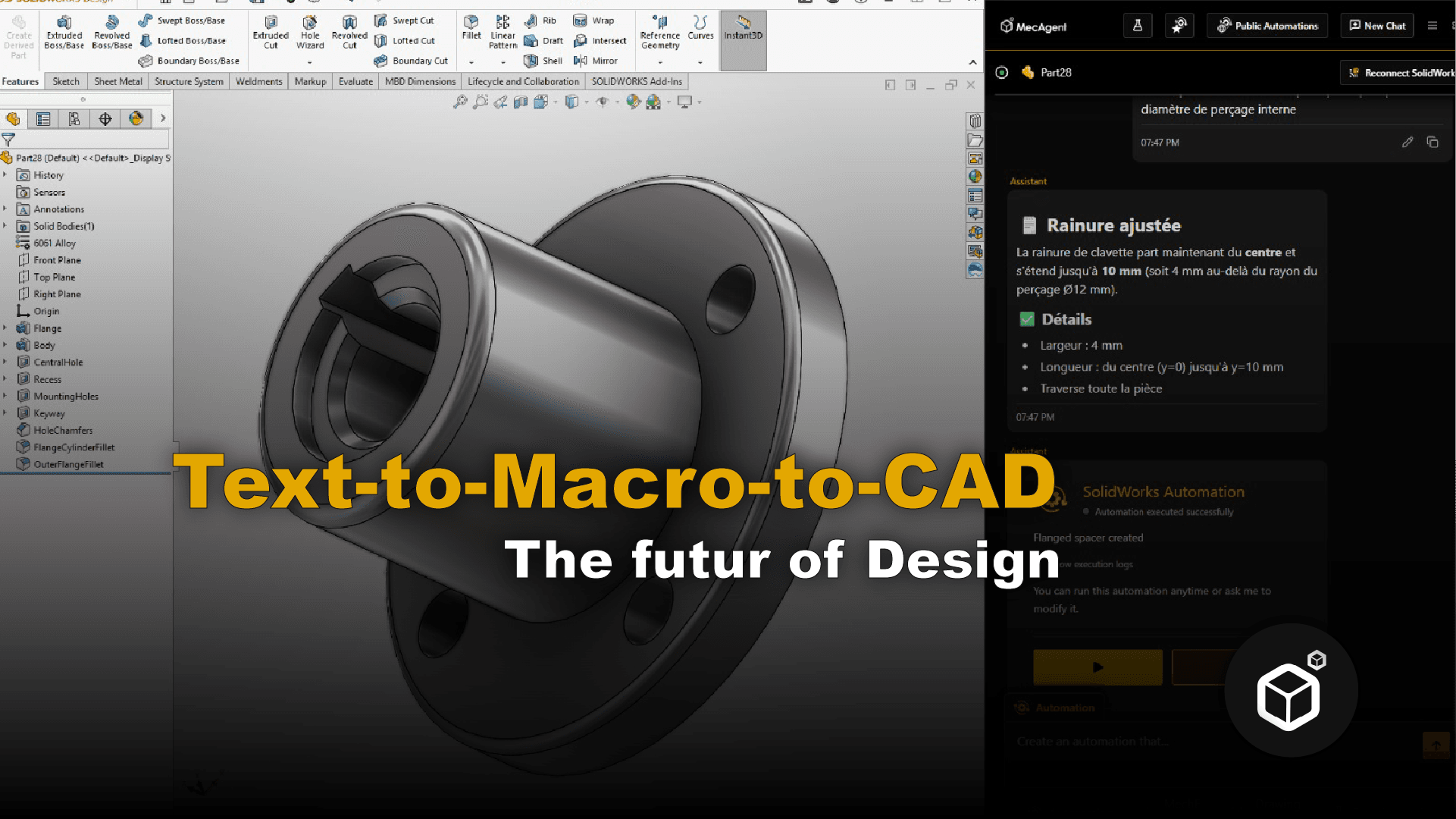Viewport: 1456px width, 819px height.
Task: Run the automation with play button
Action: pos(1097,667)
